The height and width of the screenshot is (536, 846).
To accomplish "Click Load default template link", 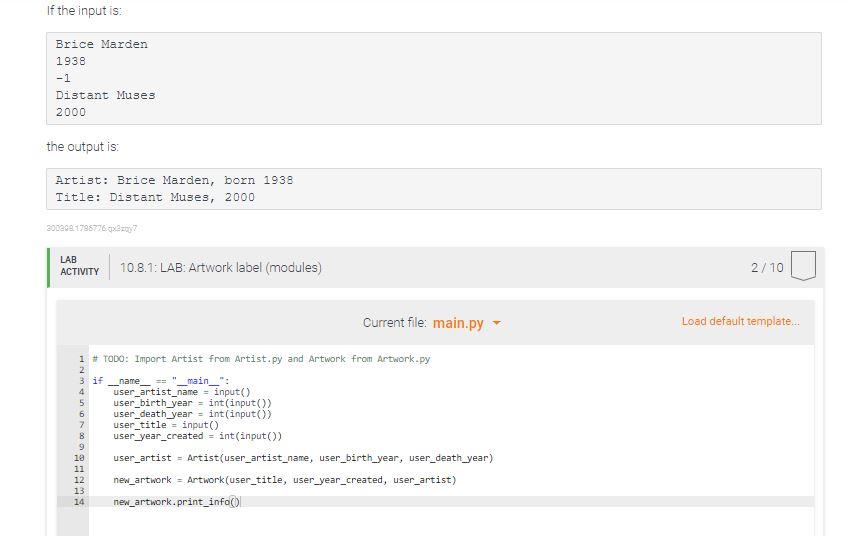I will tap(740, 321).
